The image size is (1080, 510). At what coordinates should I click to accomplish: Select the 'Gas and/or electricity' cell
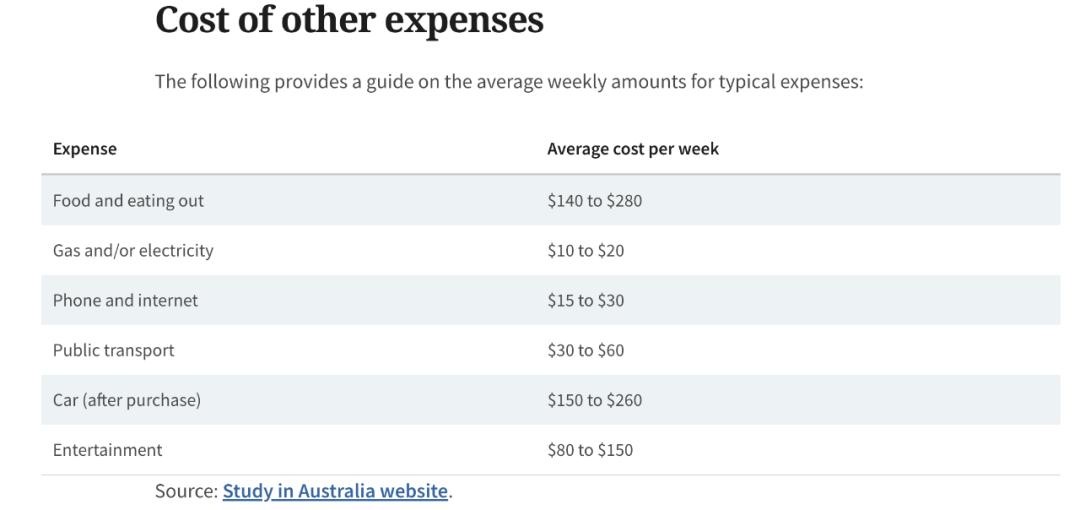(x=132, y=250)
